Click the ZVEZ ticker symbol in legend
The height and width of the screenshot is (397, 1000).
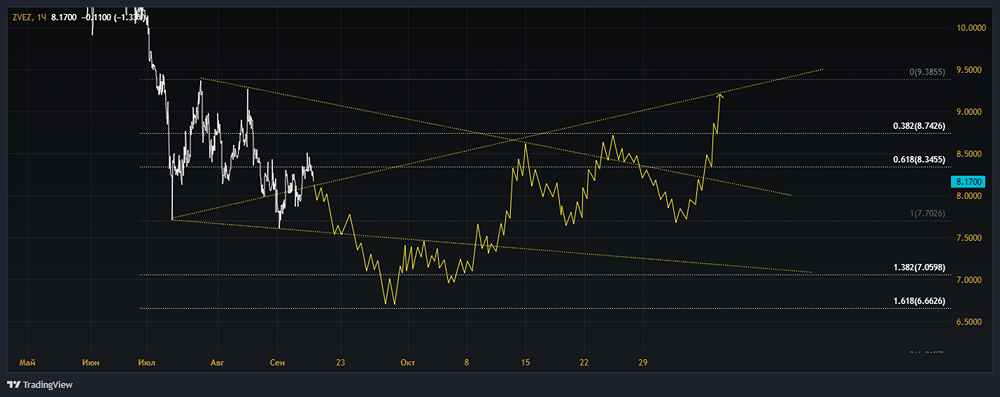coord(22,17)
